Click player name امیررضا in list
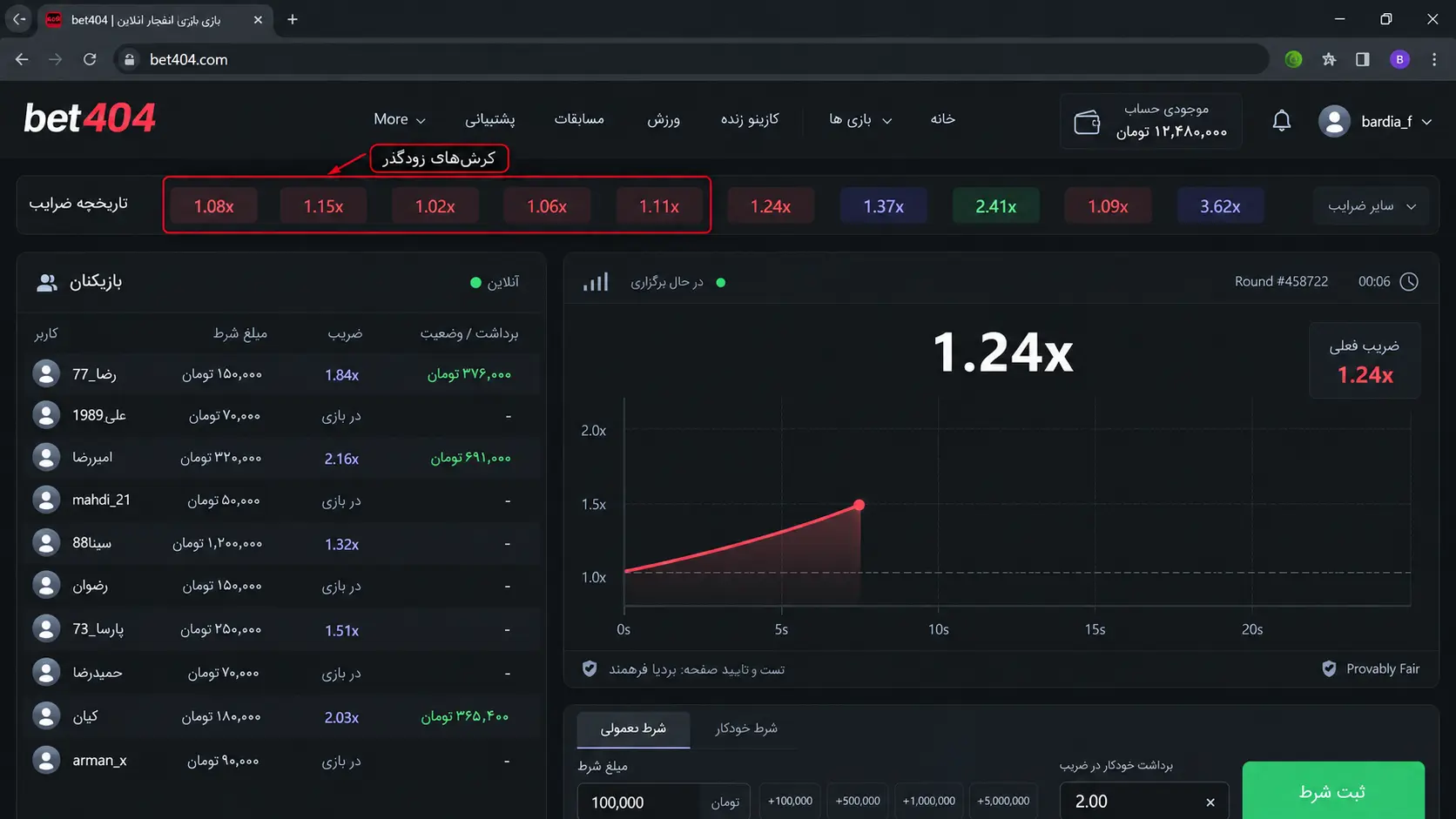Image resolution: width=1456 pixels, height=819 pixels. point(92,458)
